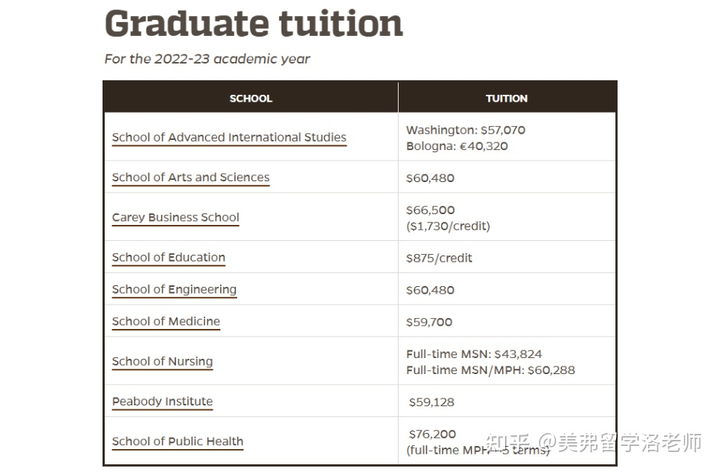The image size is (720, 472).
Task: Click the Full-time MSN/MPH $60,288 text
Action: click(x=490, y=370)
